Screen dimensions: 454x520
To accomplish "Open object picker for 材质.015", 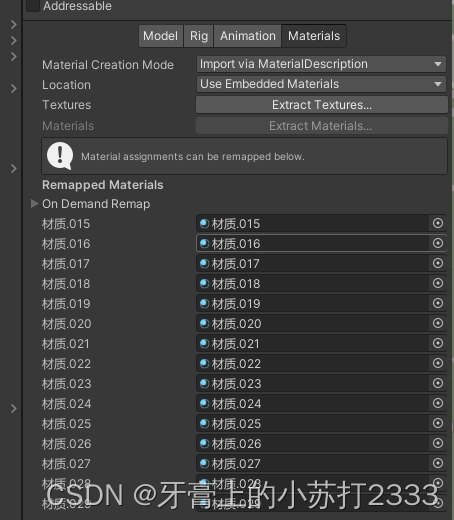I will (438, 223).
